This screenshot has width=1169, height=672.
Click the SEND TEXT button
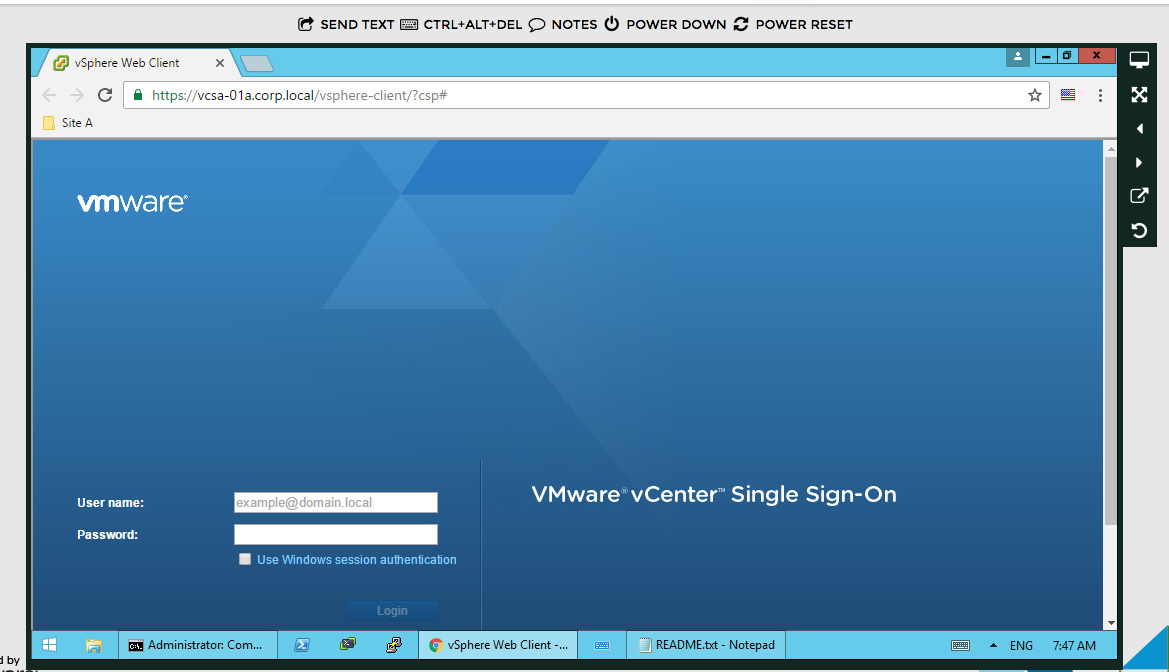347,24
